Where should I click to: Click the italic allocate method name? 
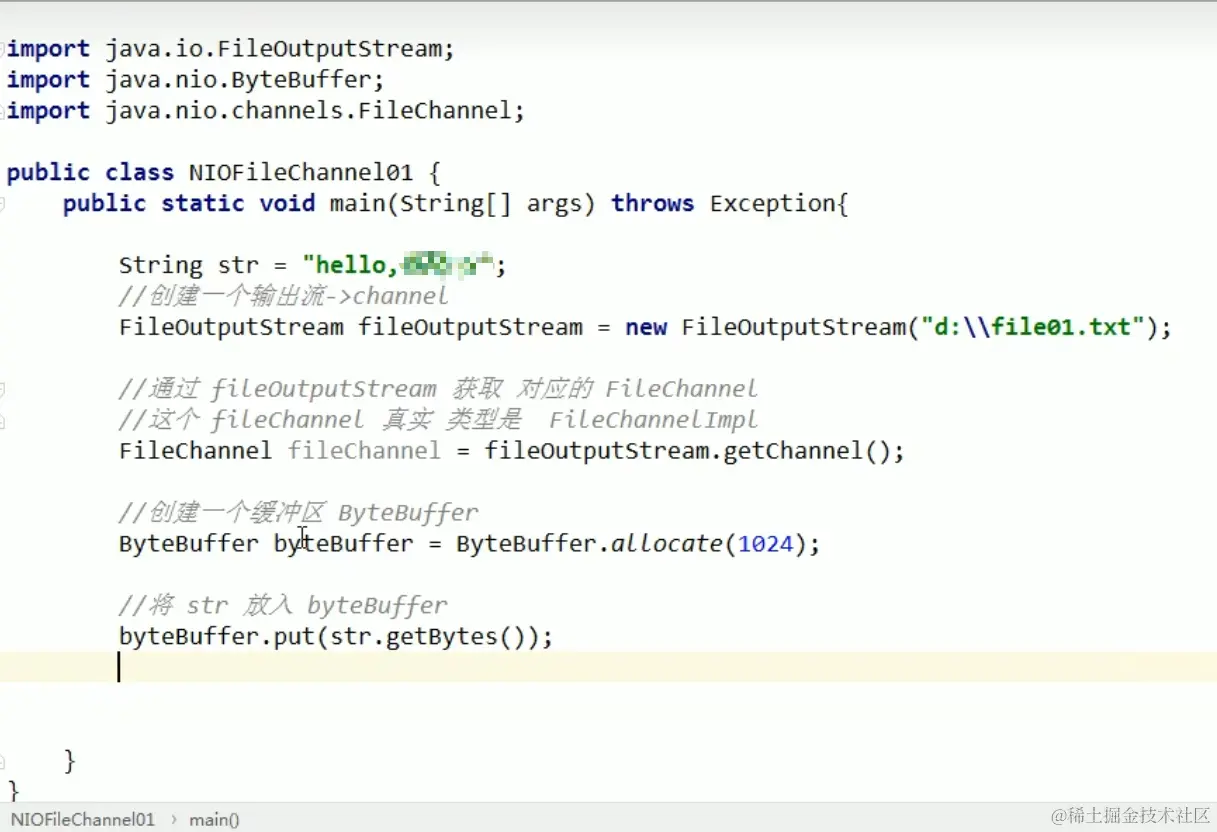667,544
